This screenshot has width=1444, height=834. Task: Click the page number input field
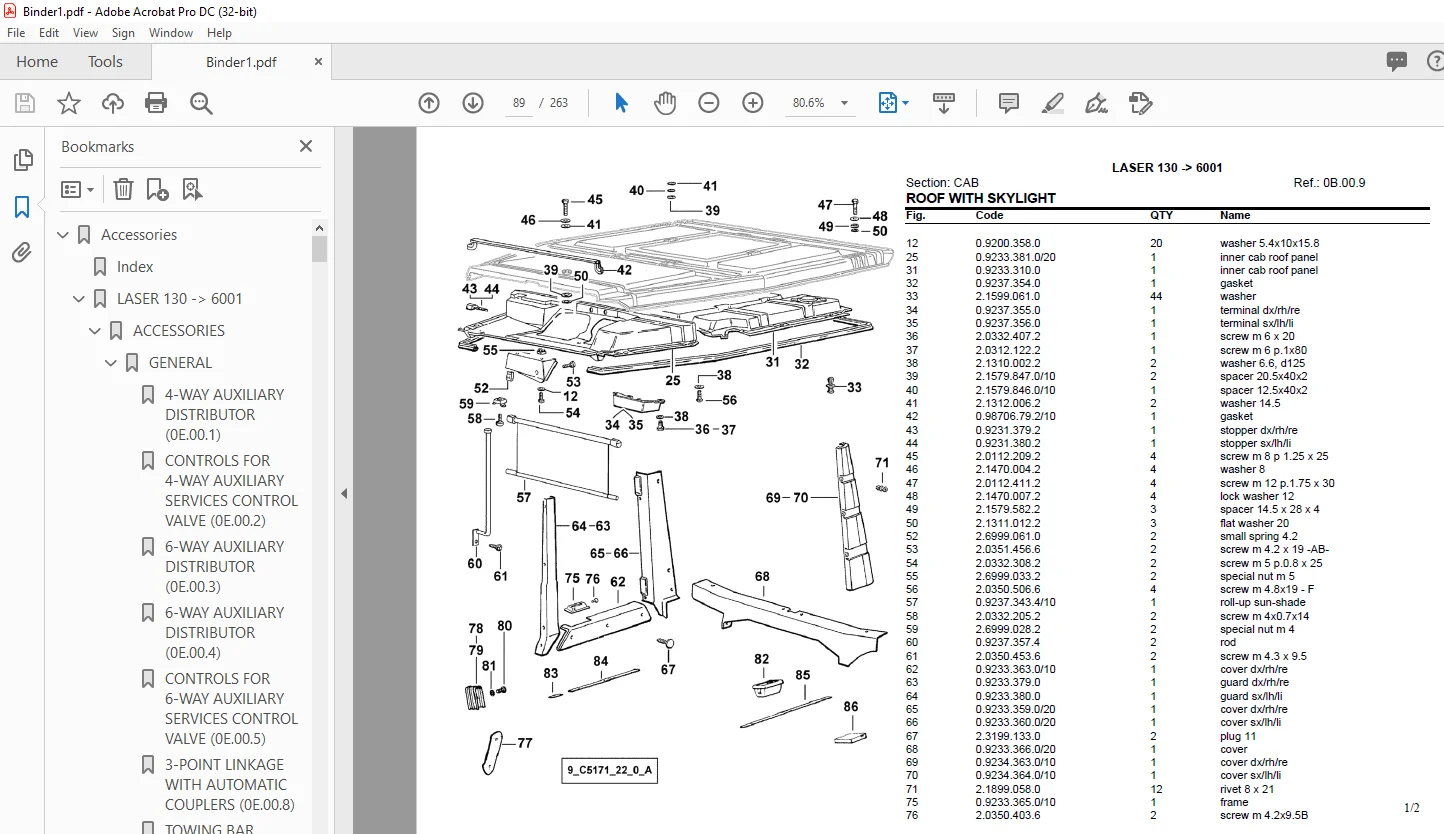(x=519, y=103)
